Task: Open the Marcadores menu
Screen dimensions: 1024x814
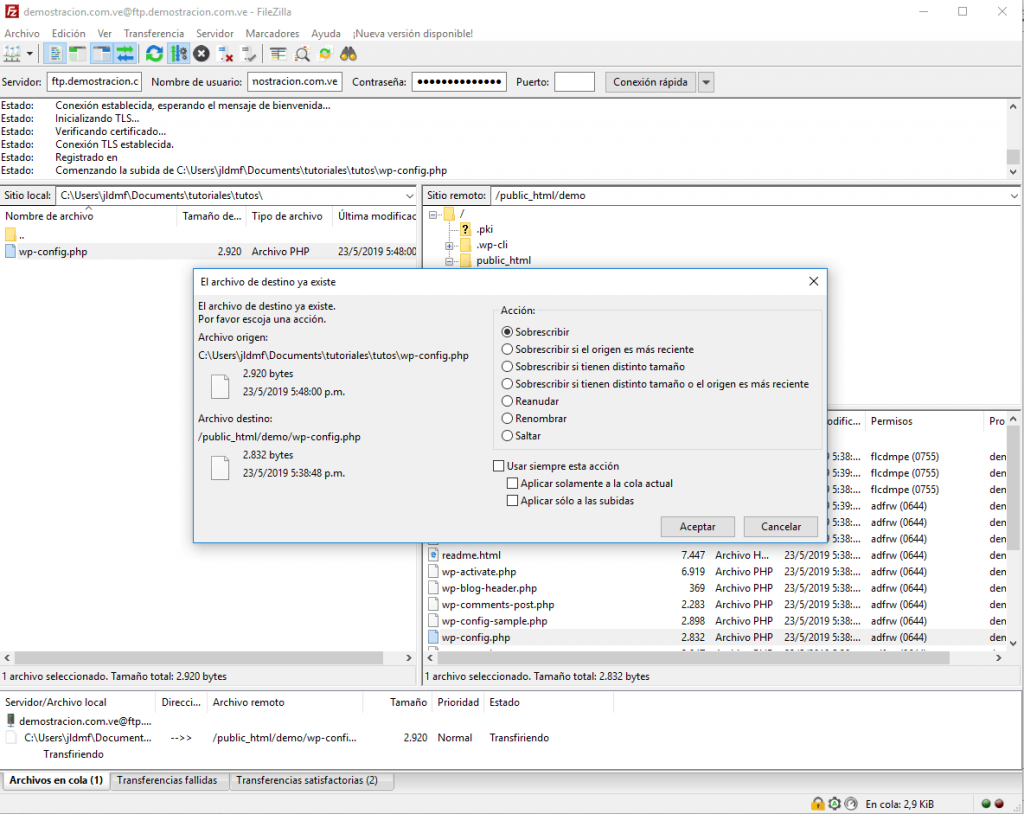Action: coord(272,33)
